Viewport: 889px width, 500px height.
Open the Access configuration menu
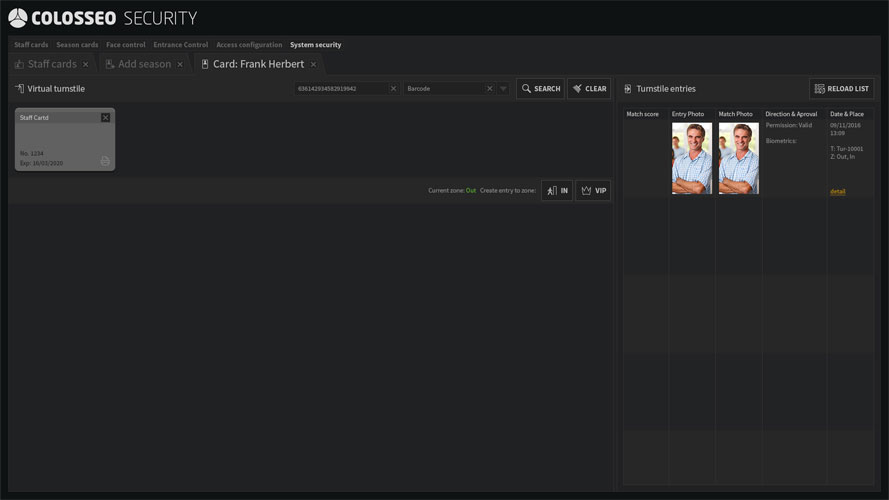click(x=249, y=45)
